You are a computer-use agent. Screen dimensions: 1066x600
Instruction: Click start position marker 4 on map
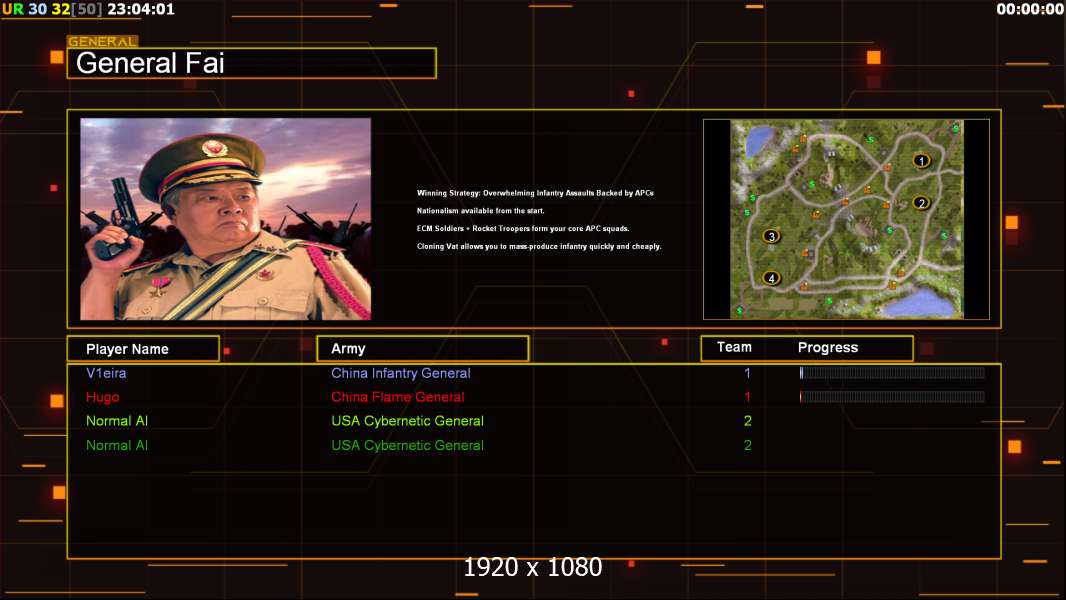(771, 278)
